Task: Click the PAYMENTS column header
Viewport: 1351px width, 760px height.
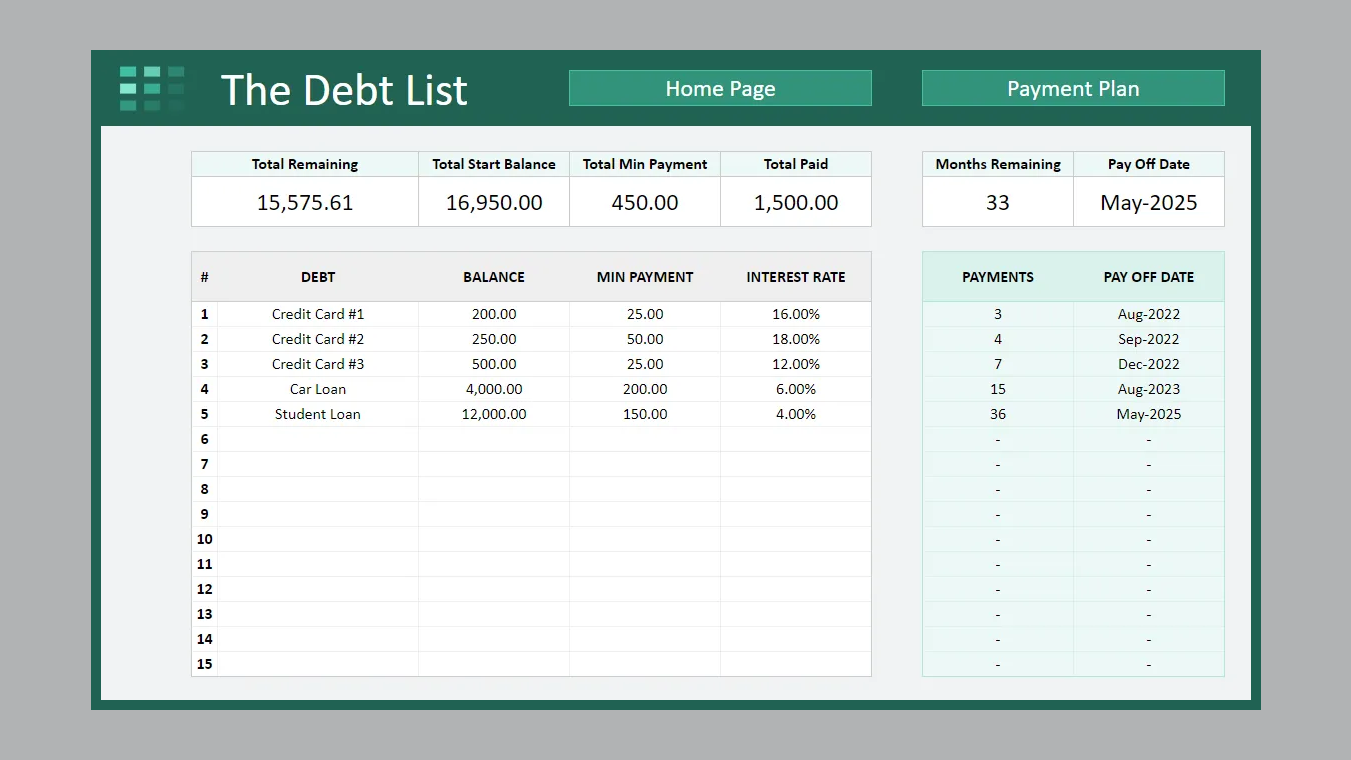Action: coord(998,277)
